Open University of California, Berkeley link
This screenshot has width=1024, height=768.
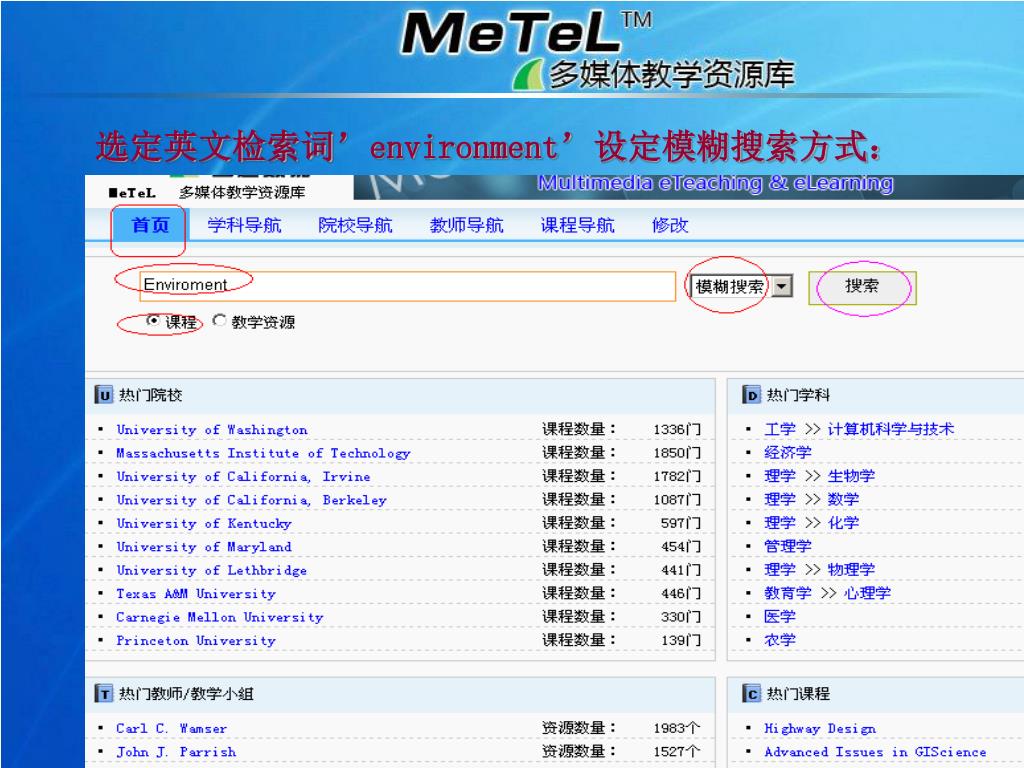click(251, 500)
